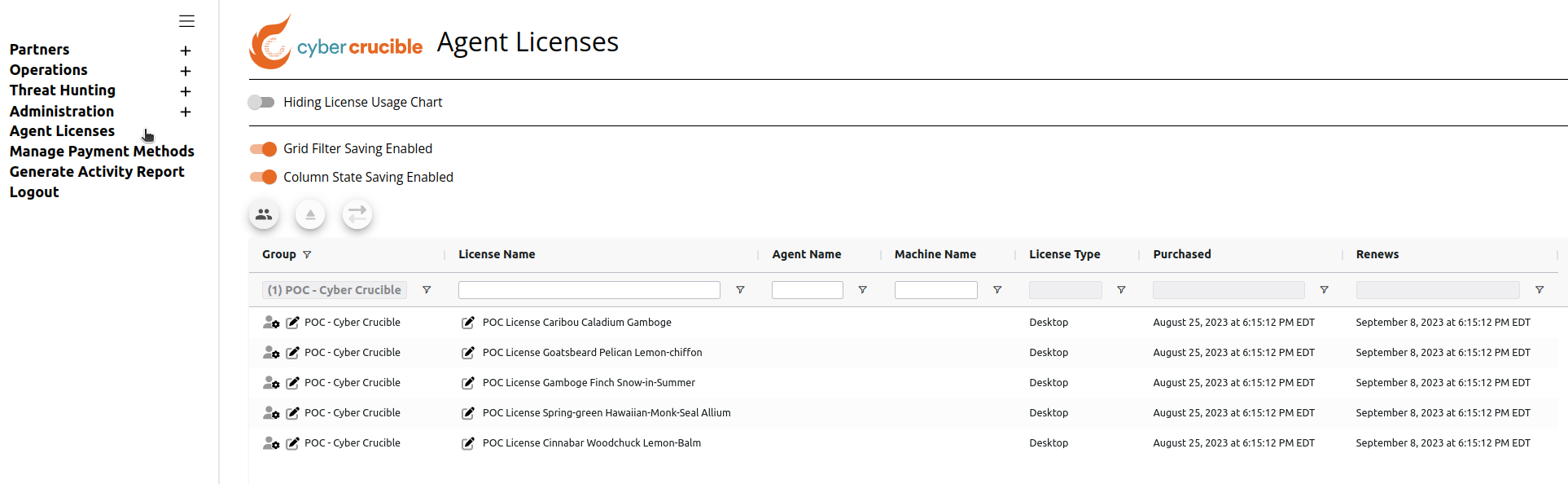Click the eject triangle round toolbar button
This screenshot has height=484, width=1568.
[x=310, y=214]
